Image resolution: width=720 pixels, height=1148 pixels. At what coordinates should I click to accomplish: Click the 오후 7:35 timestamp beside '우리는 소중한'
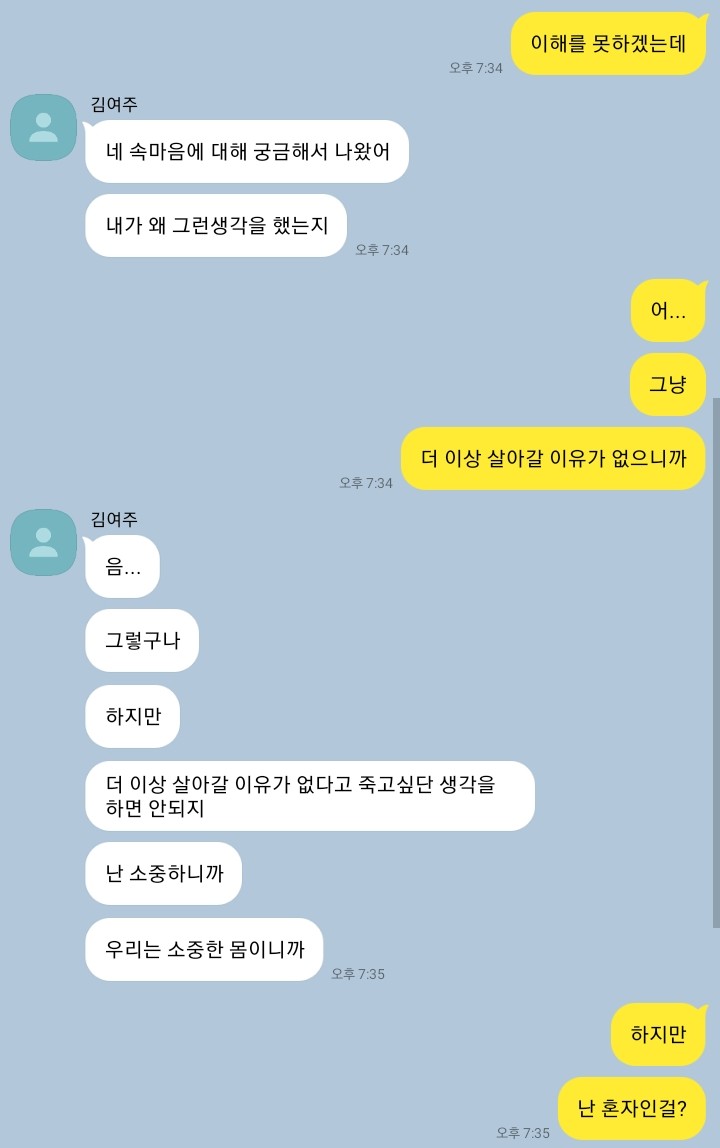pyautogui.click(x=358, y=974)
